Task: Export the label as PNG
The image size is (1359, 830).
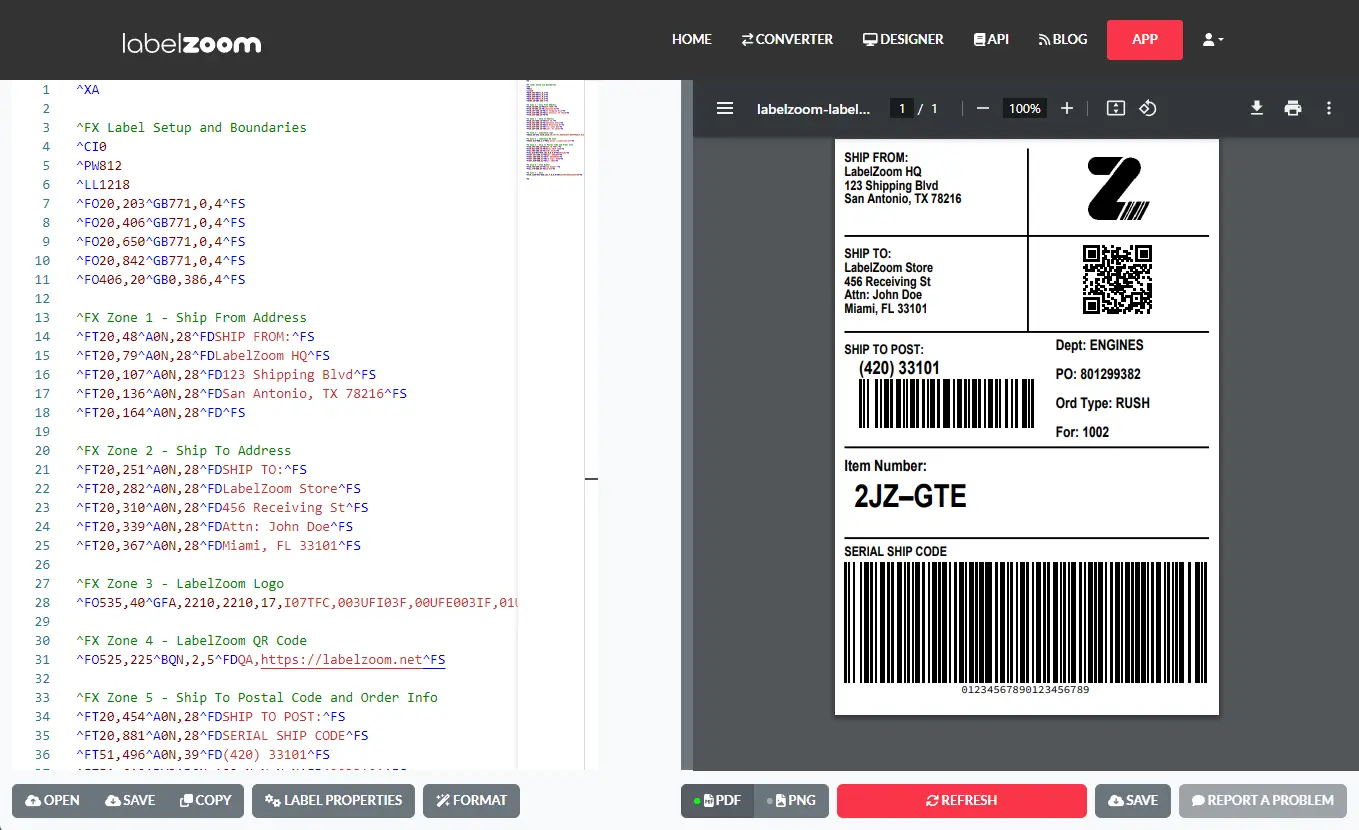Action: coord(791,800)
